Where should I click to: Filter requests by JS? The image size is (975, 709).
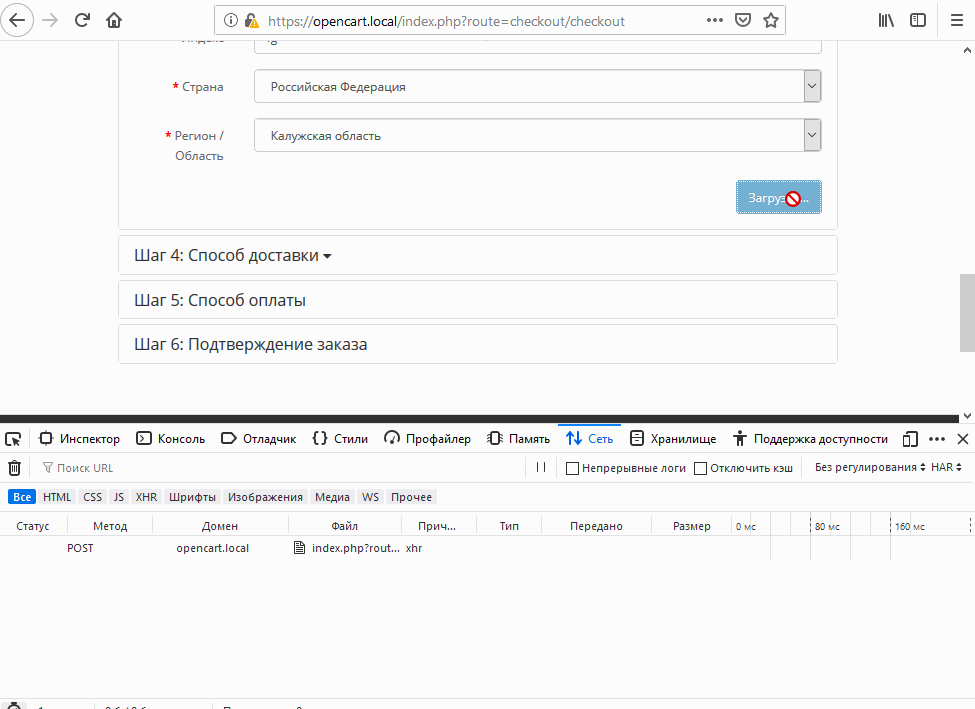pyautogui.click(x=119, y=497)
